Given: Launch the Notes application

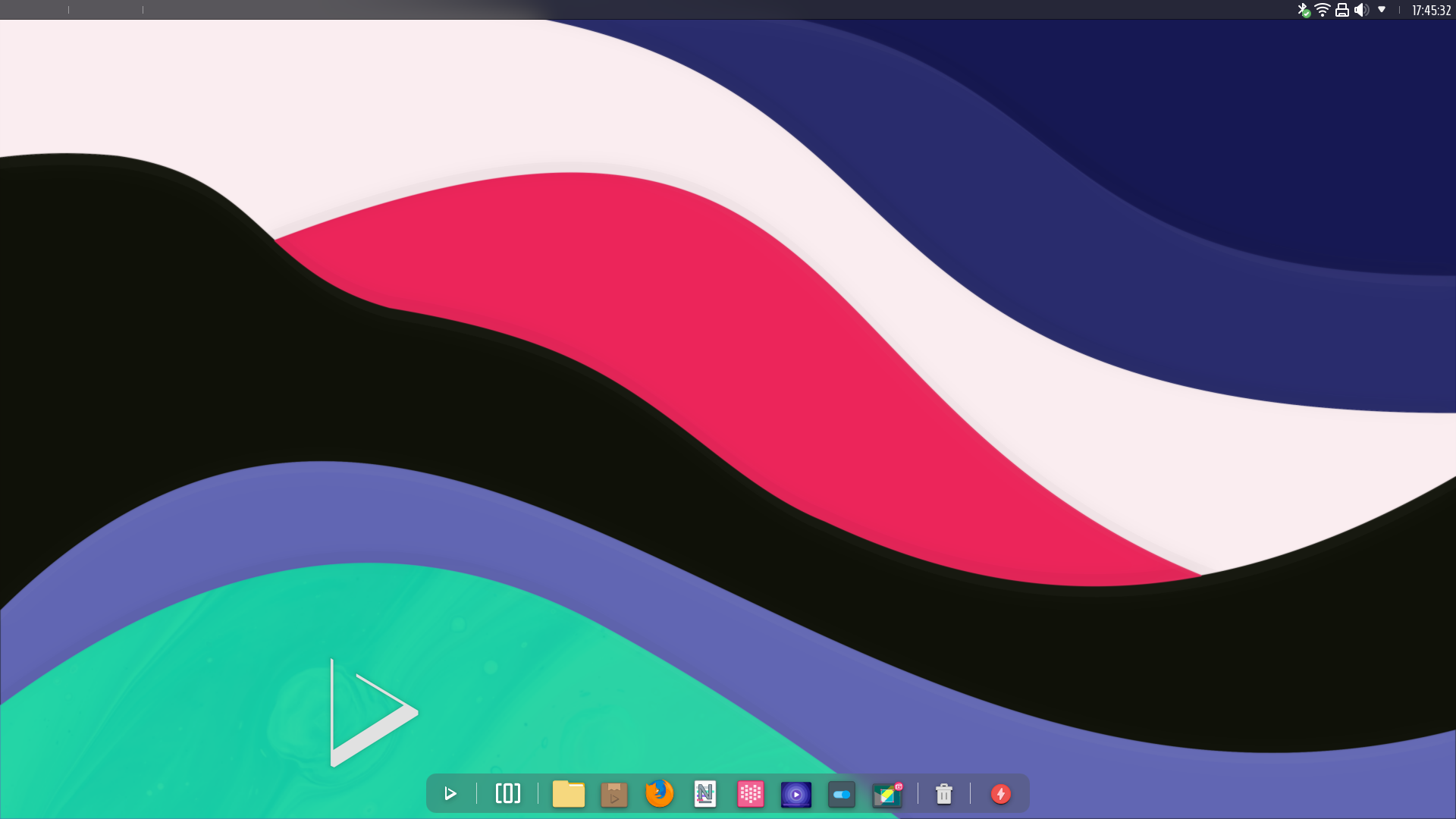Looking at the screenshot, I should coord(704,794).
